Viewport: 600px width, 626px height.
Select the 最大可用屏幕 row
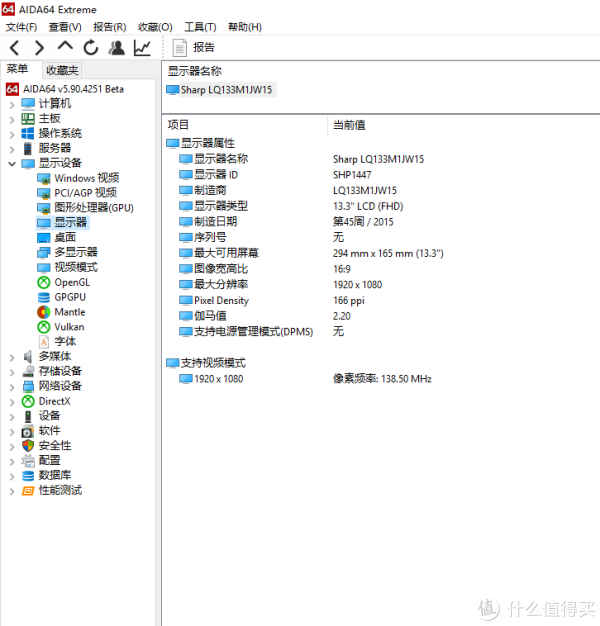click(x=311, y=253)
